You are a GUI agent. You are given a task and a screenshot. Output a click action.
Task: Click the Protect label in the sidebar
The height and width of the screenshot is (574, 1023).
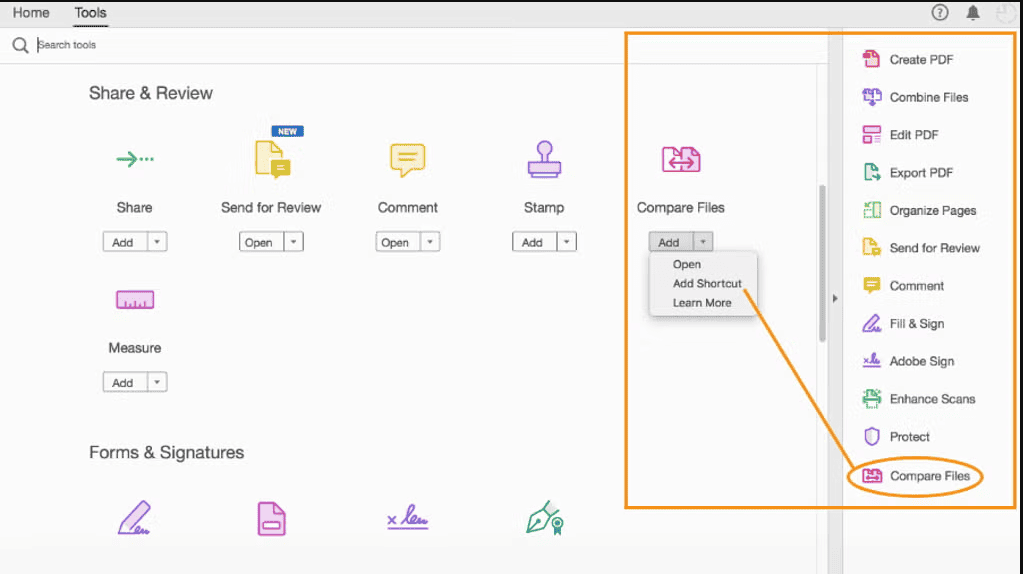click(909, 437)
